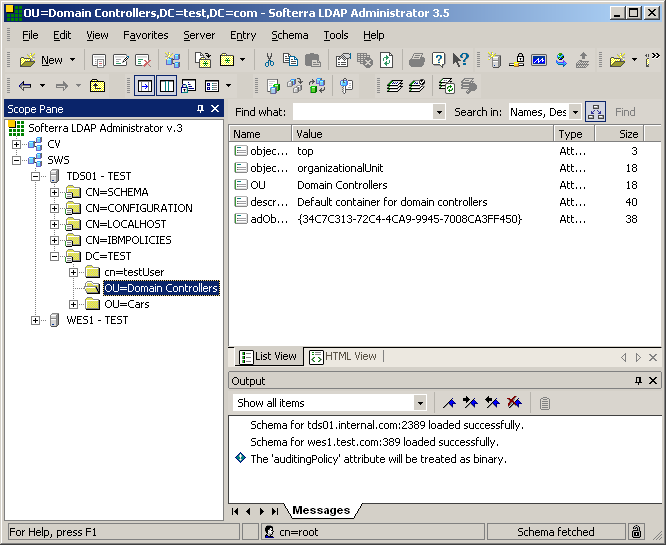This screenshot has height=545, width=666.
Task: Click the context help pointer icon
Action: click(x=461, y=60)
